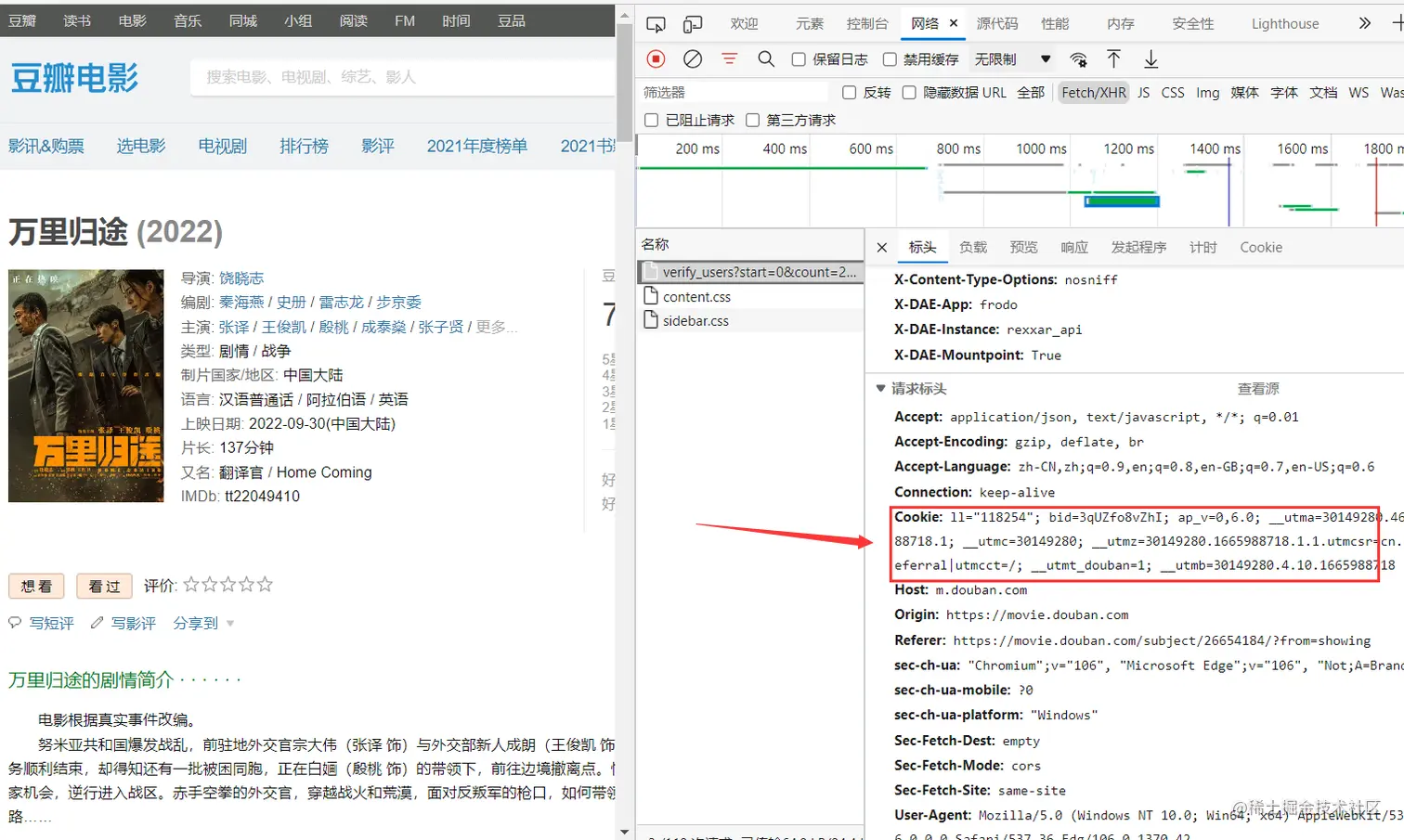Select content.css file icon in request list
This screenshot has width=1404, height=840.
click(x=651, y=297)
